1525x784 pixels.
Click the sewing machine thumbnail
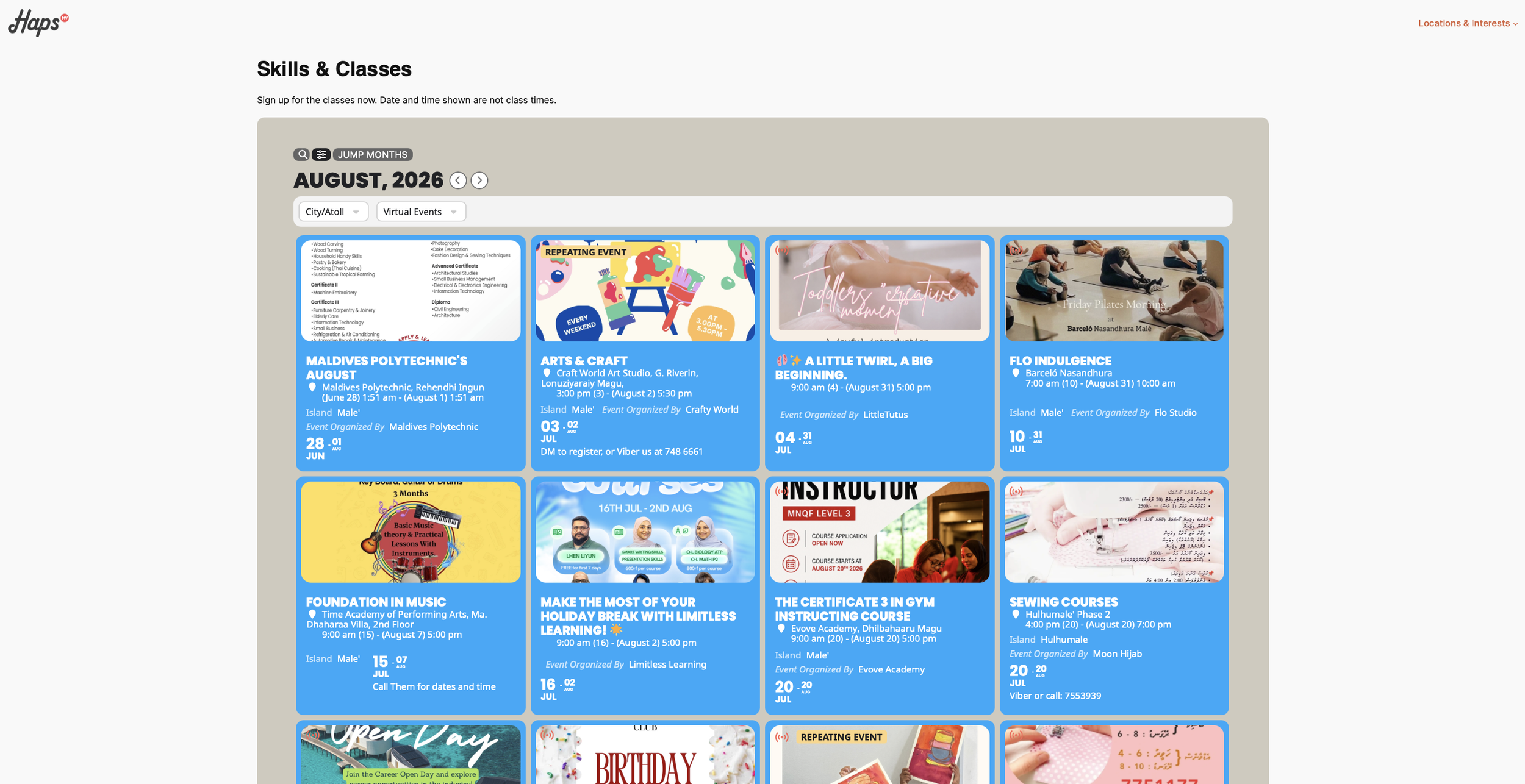coord(1114,532)
